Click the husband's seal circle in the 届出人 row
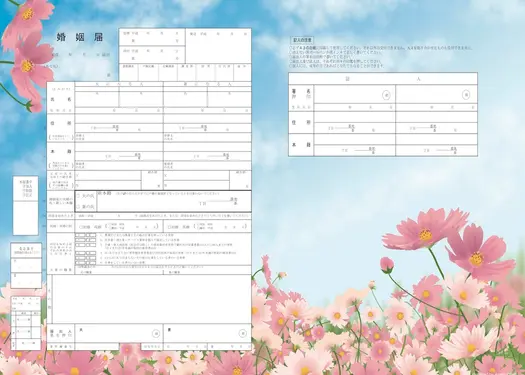The height and width of the screenshot is (375, 525). click(x=156, y=333)
